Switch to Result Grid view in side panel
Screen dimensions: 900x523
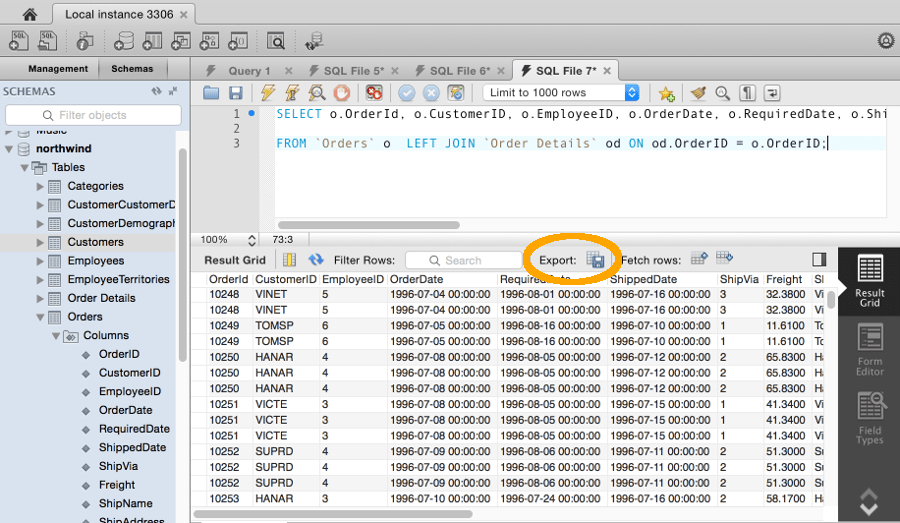[x=869, y=282]
